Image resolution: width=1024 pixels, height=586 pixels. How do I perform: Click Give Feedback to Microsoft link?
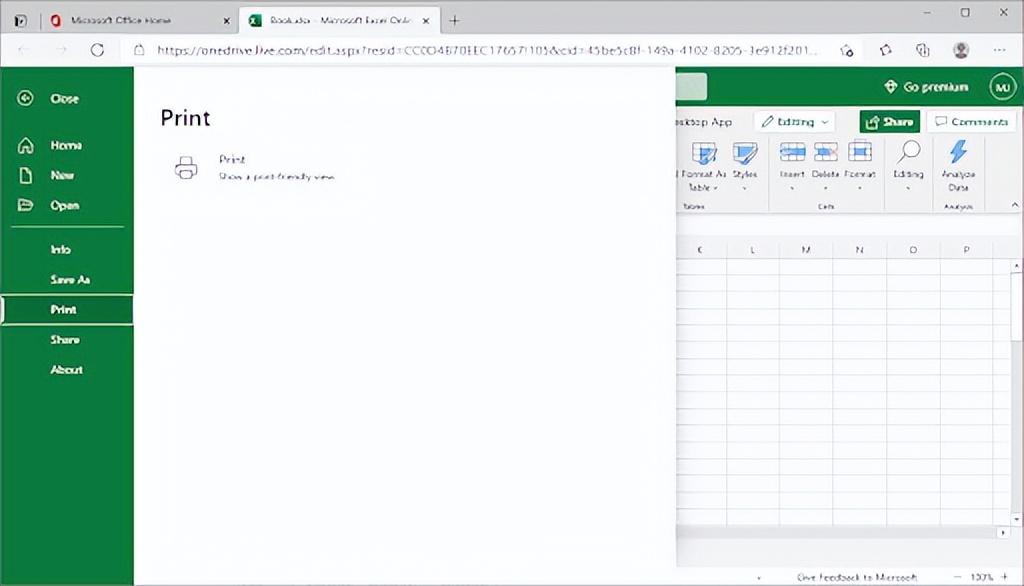[857, 578]
